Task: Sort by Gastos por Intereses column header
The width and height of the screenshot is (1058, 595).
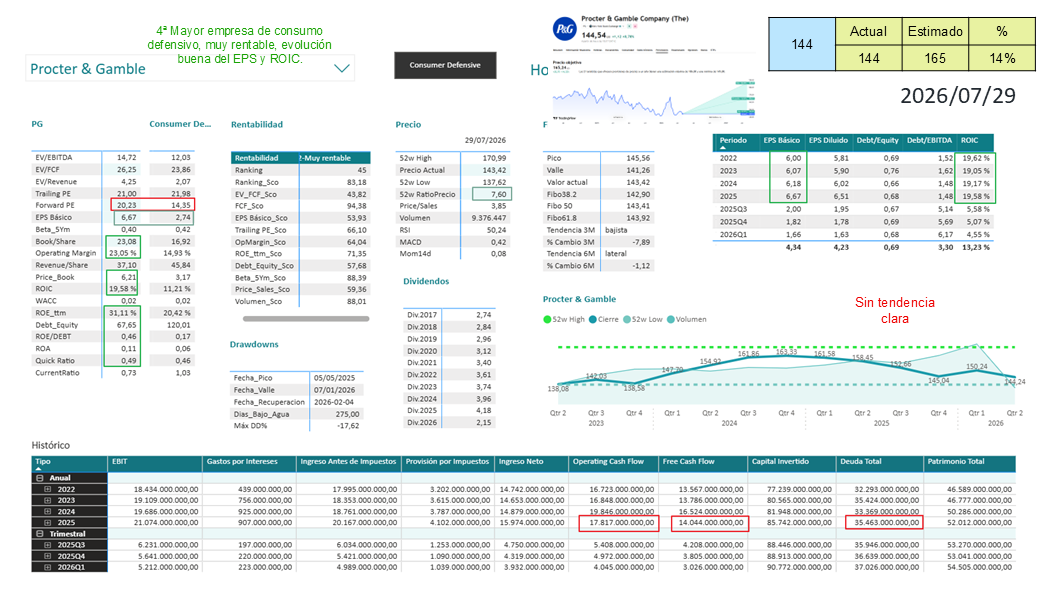Action: [x=249, y=462]
